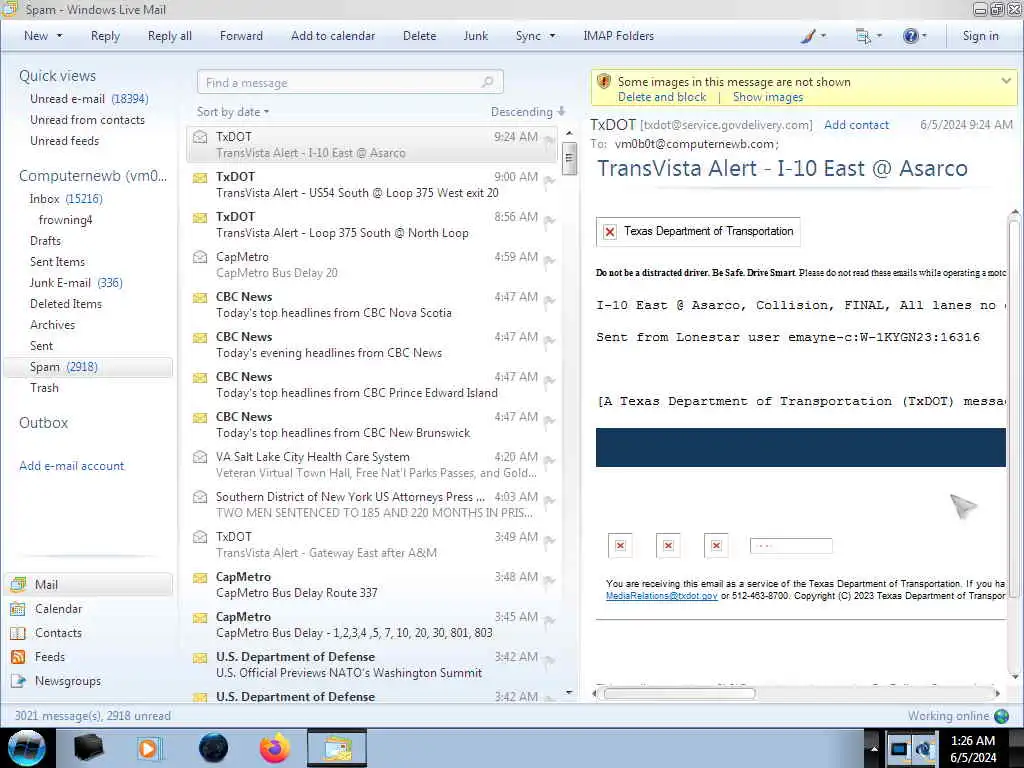Click MediaRelations@txdot.gov email link
1024x768 pixels.
coord(662,596)
